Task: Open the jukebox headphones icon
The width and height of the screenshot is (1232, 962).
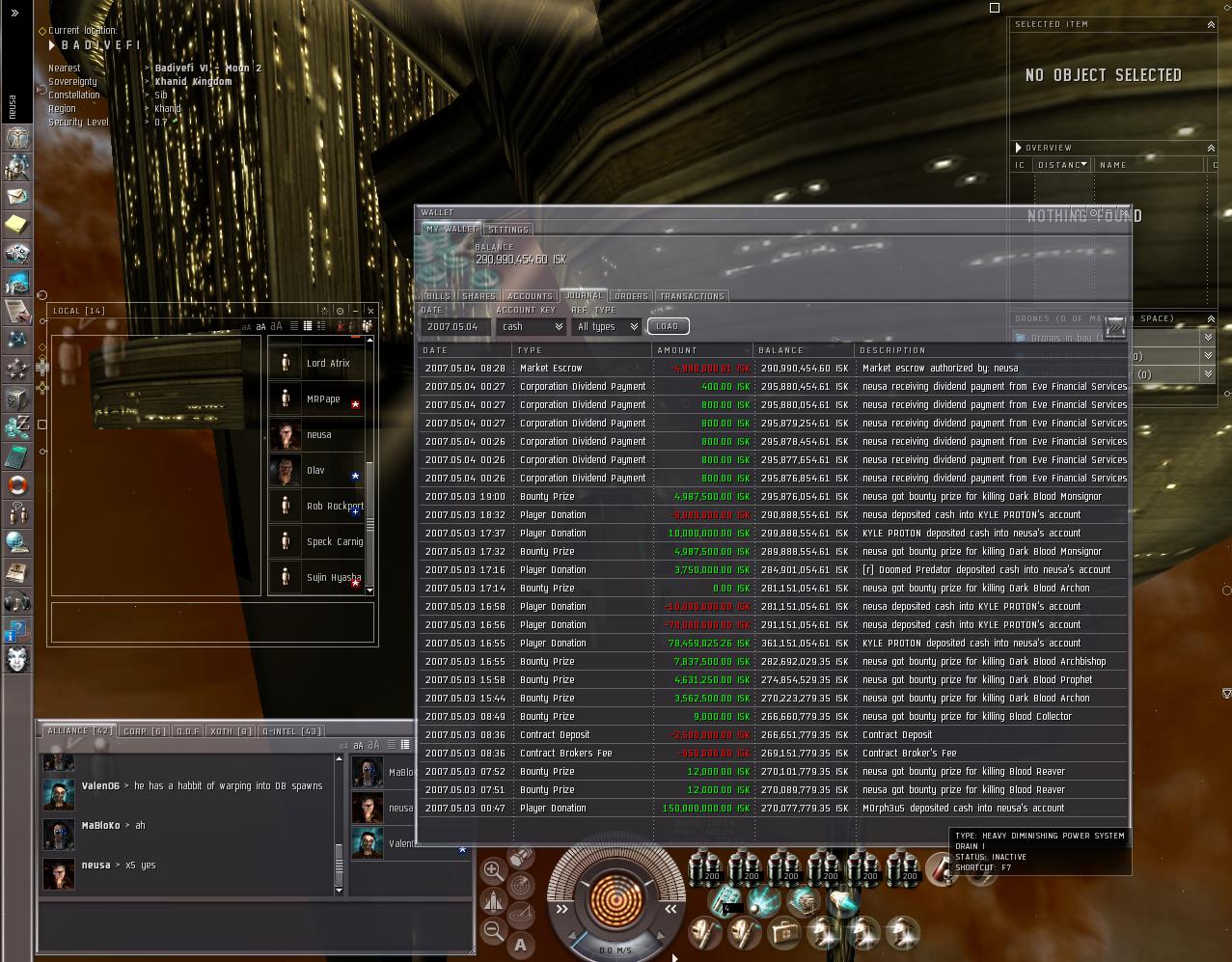Action: [x=17, y=601]
